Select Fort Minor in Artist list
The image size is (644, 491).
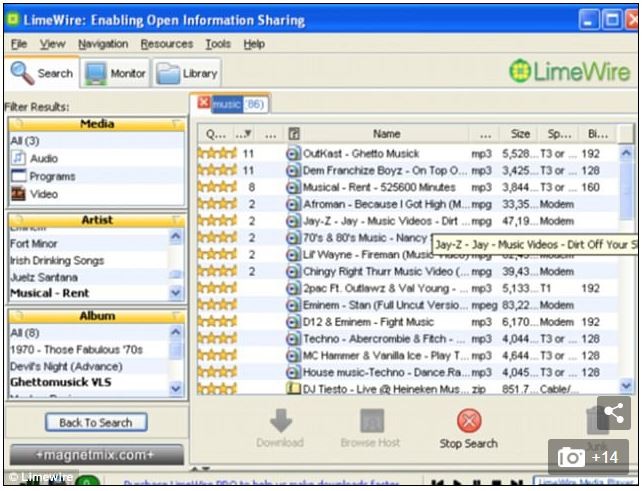(x=34, y=244)
